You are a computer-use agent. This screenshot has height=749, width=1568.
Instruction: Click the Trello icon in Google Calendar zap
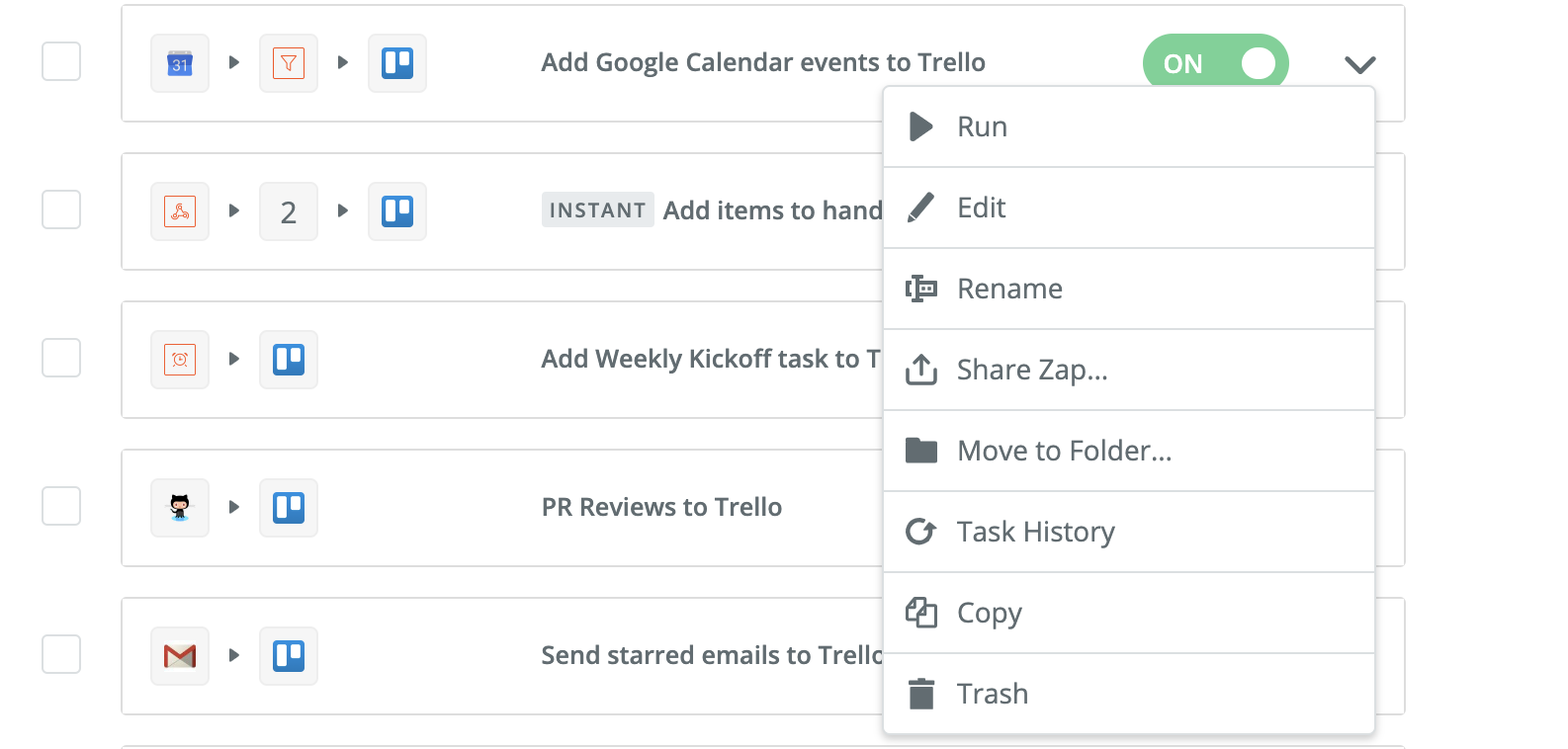(x=397, y=63)
